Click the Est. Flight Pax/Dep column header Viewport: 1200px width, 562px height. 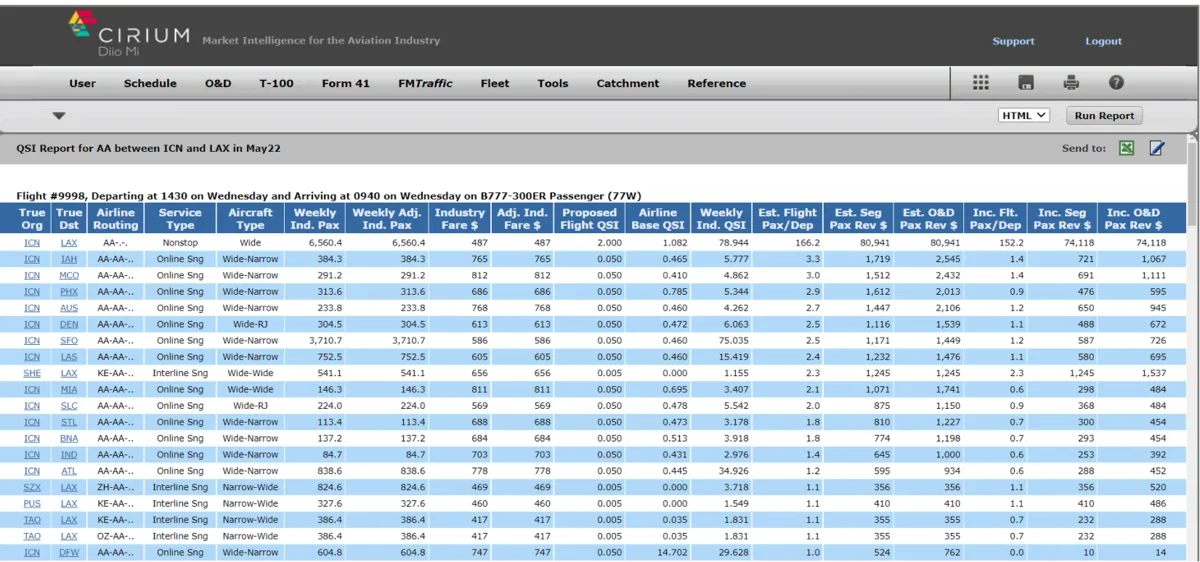(788, 219)
